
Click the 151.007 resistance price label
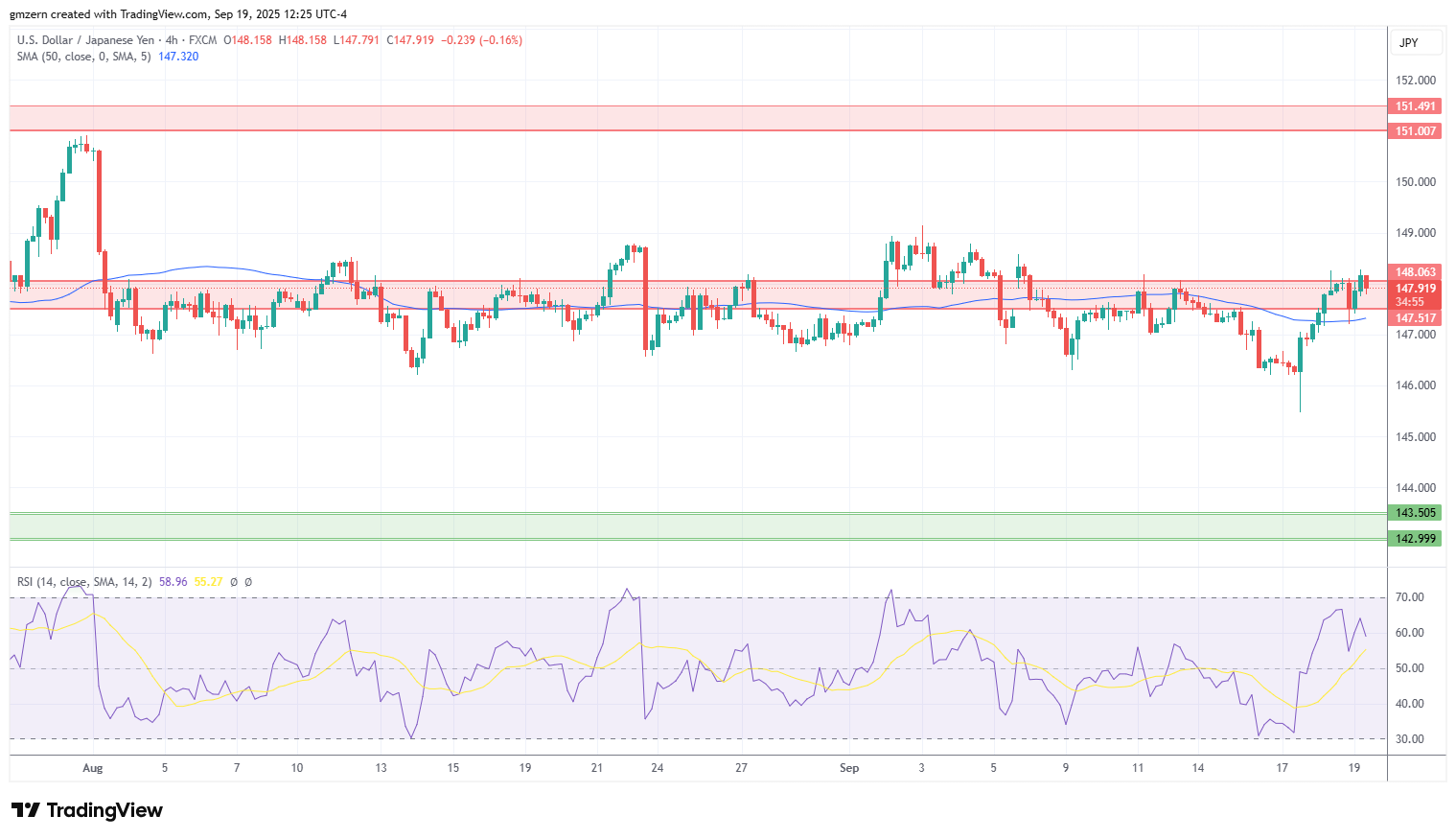(x=1415, y=131)
